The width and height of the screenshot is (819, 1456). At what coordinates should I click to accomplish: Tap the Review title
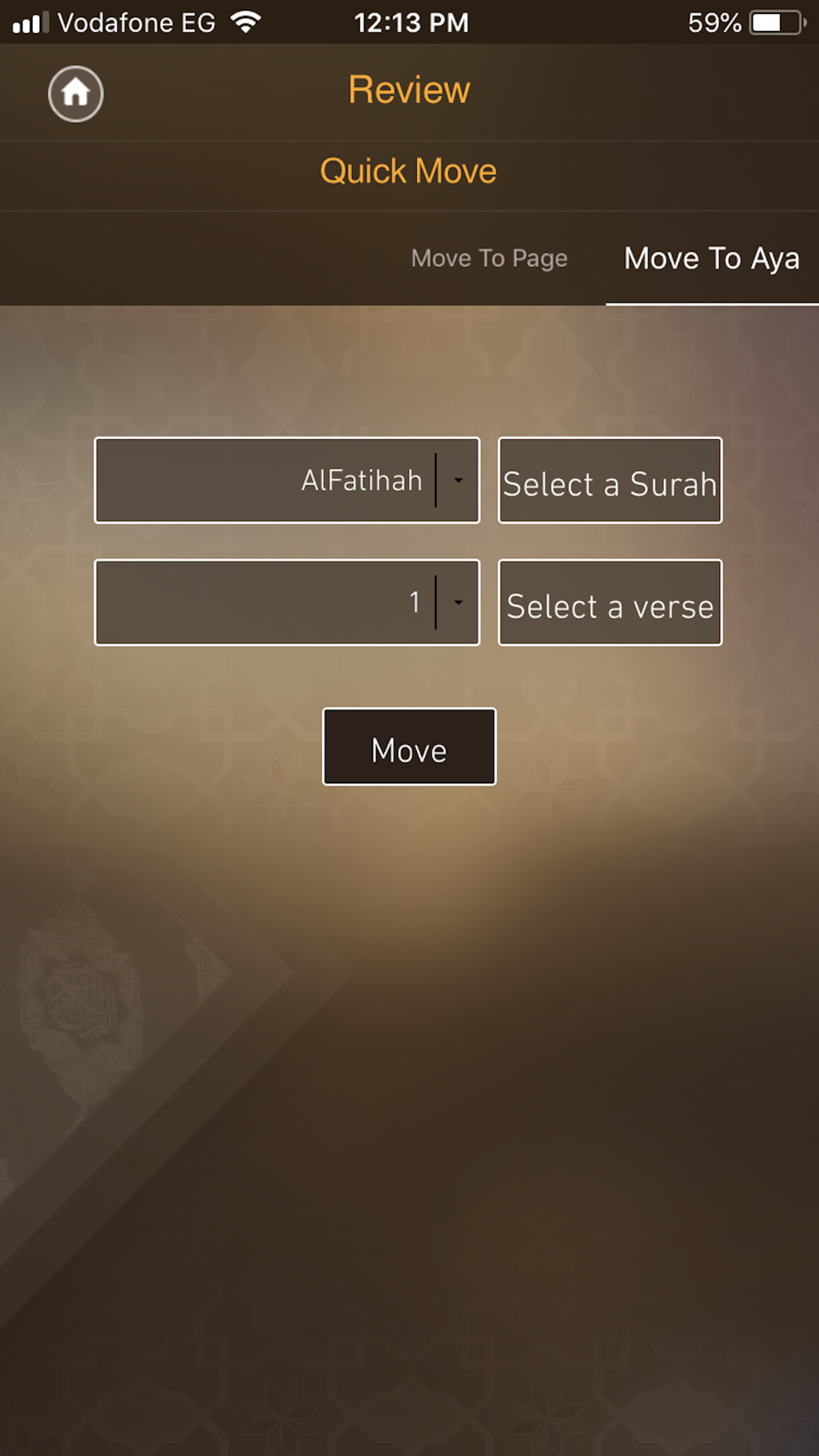pos(409,90)
